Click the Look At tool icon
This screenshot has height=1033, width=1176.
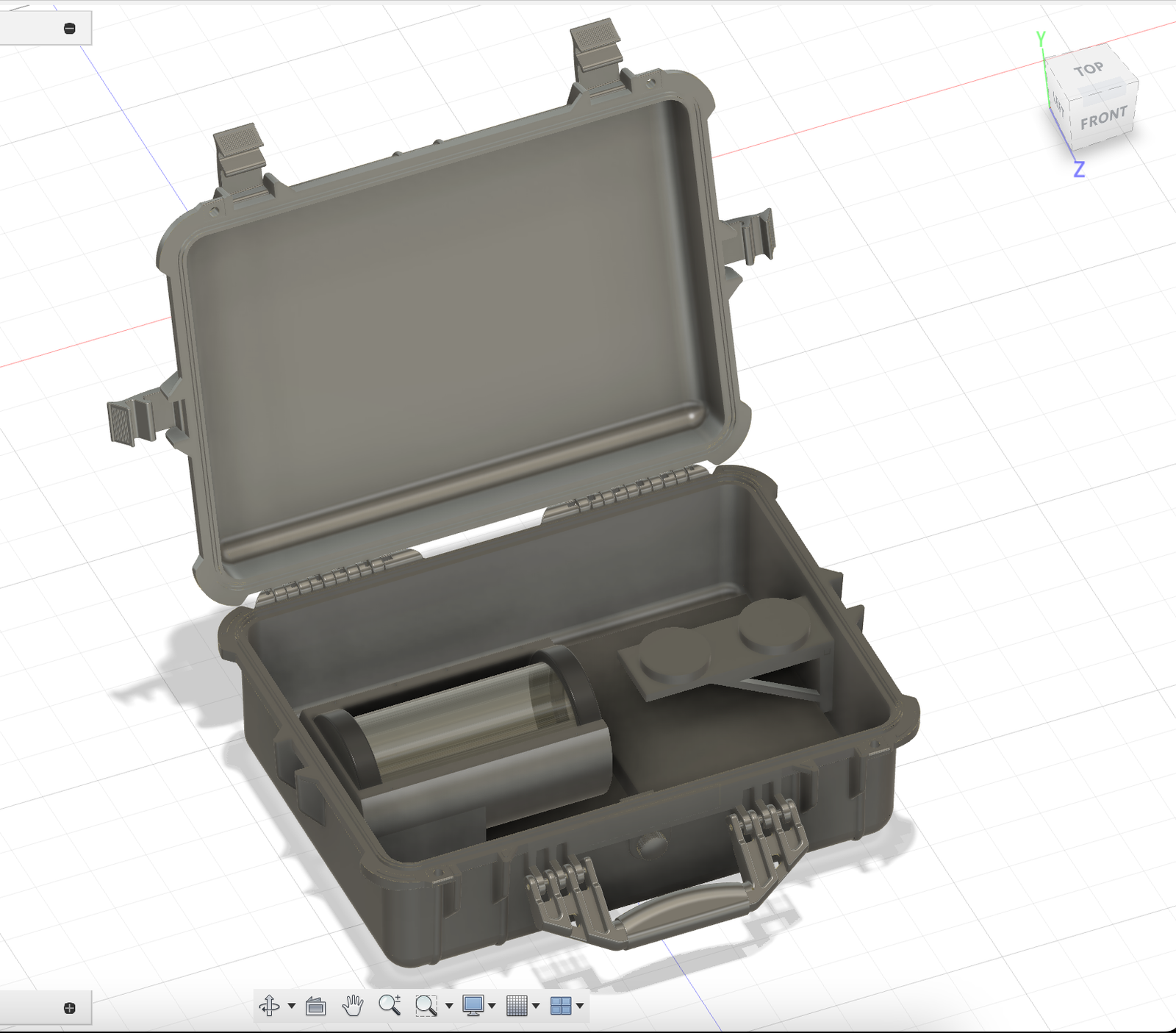pos(315,1005)
